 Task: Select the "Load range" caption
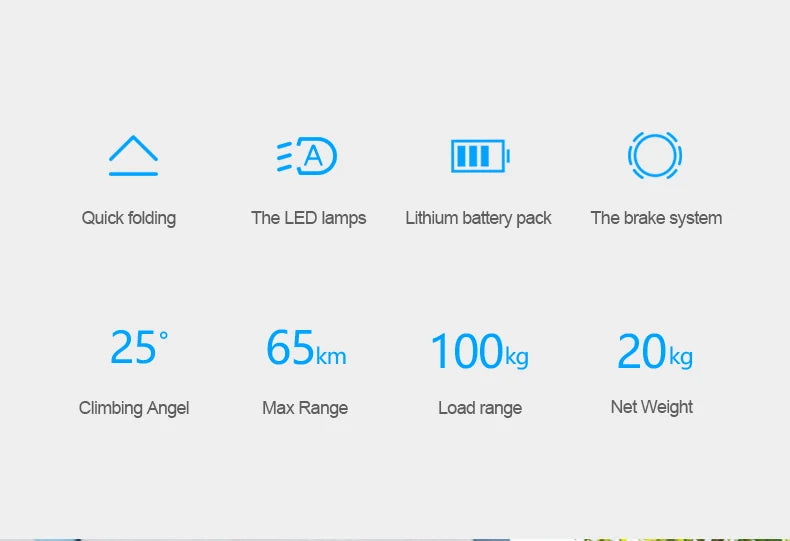[480, 408]
